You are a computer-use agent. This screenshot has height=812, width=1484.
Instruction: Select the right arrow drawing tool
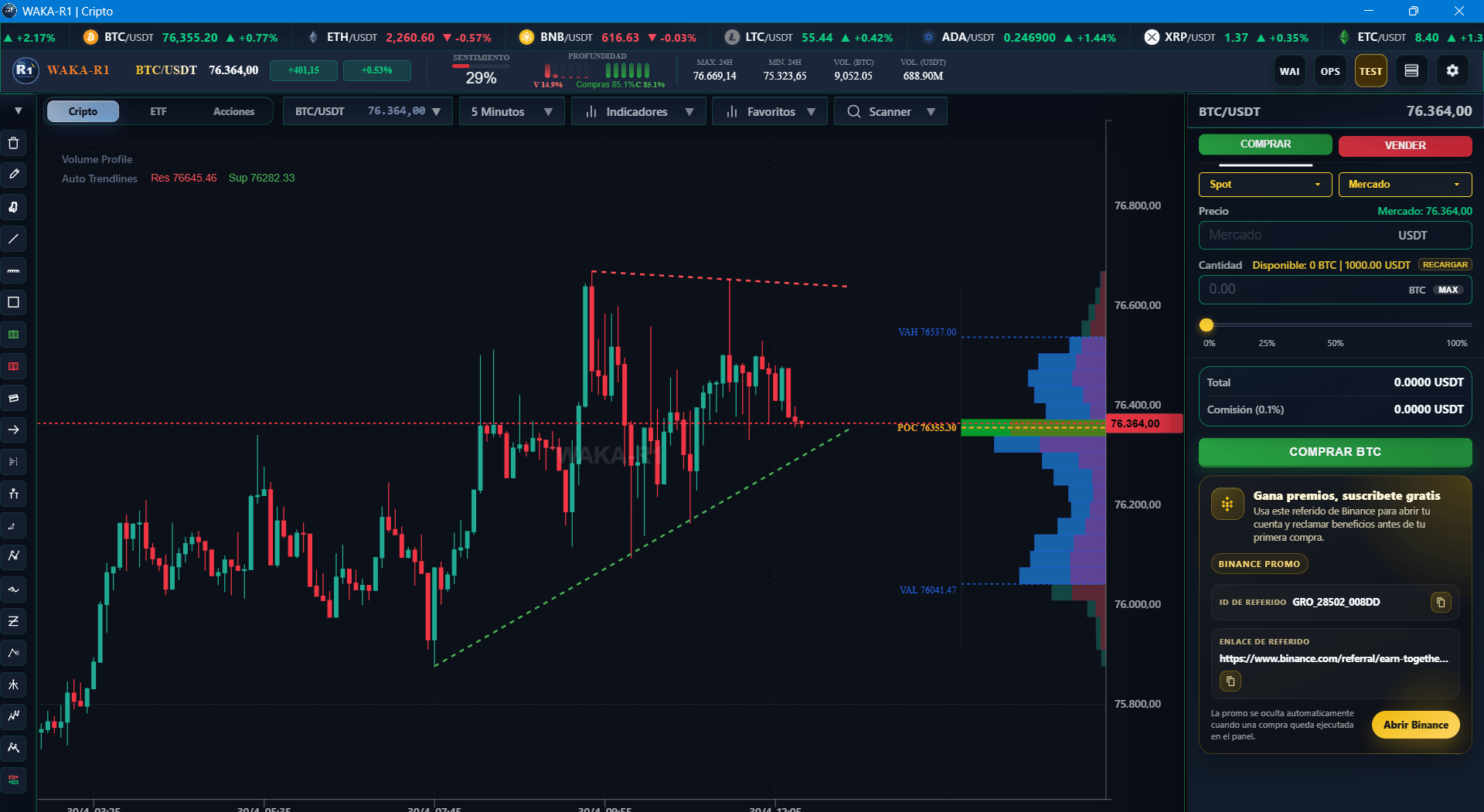point(13,430)
